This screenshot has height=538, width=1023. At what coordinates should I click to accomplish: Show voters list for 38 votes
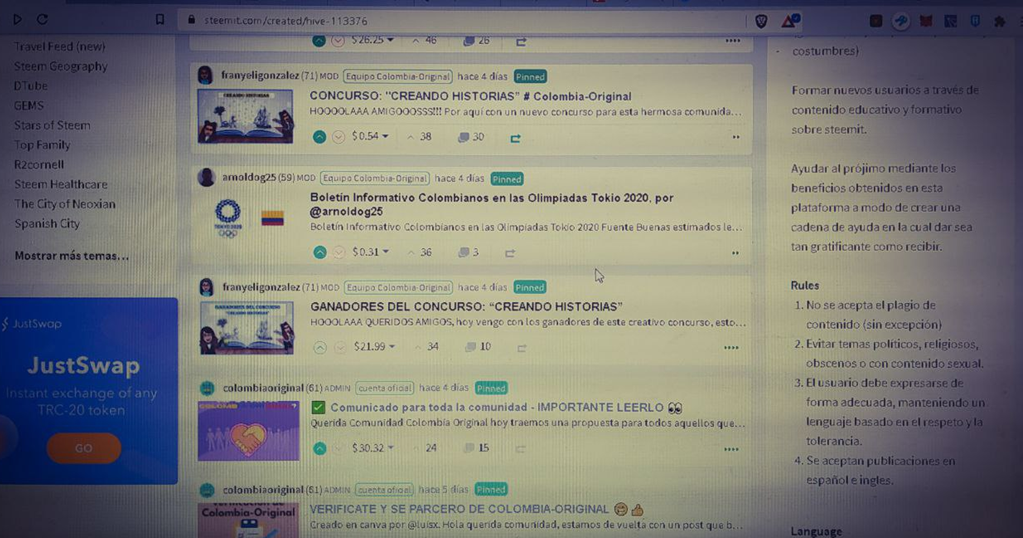pos(420,137)
